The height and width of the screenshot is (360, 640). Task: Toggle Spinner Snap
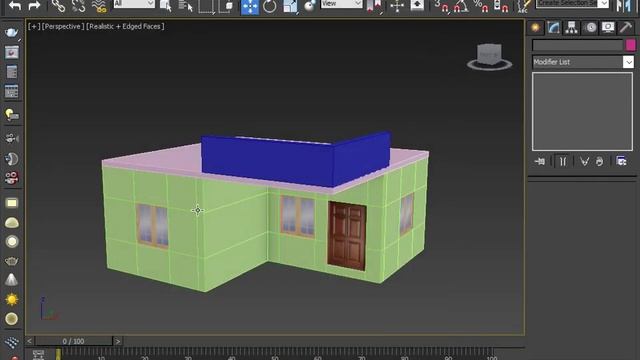501,6
